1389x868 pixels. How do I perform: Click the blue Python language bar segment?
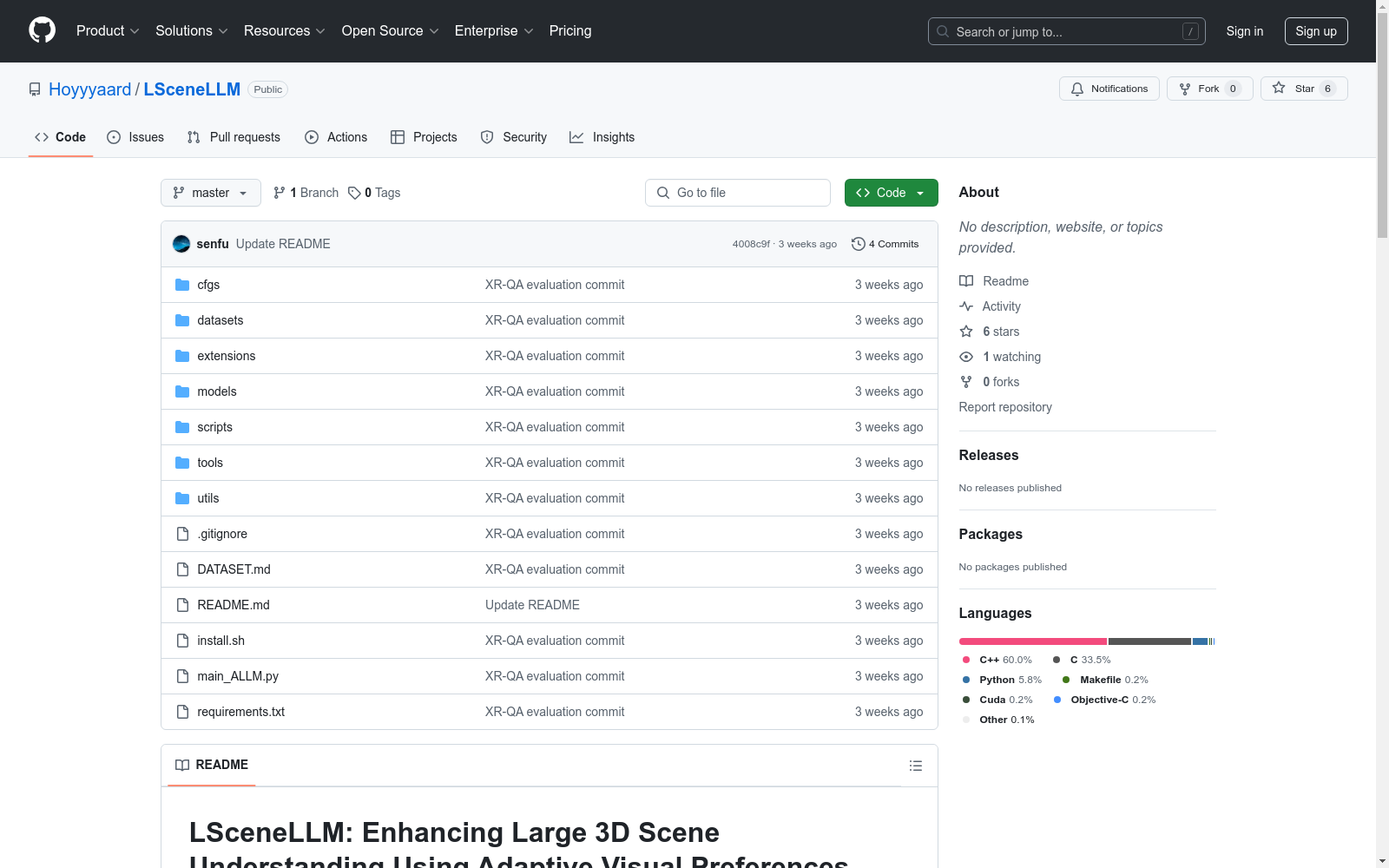(1200, 641)
